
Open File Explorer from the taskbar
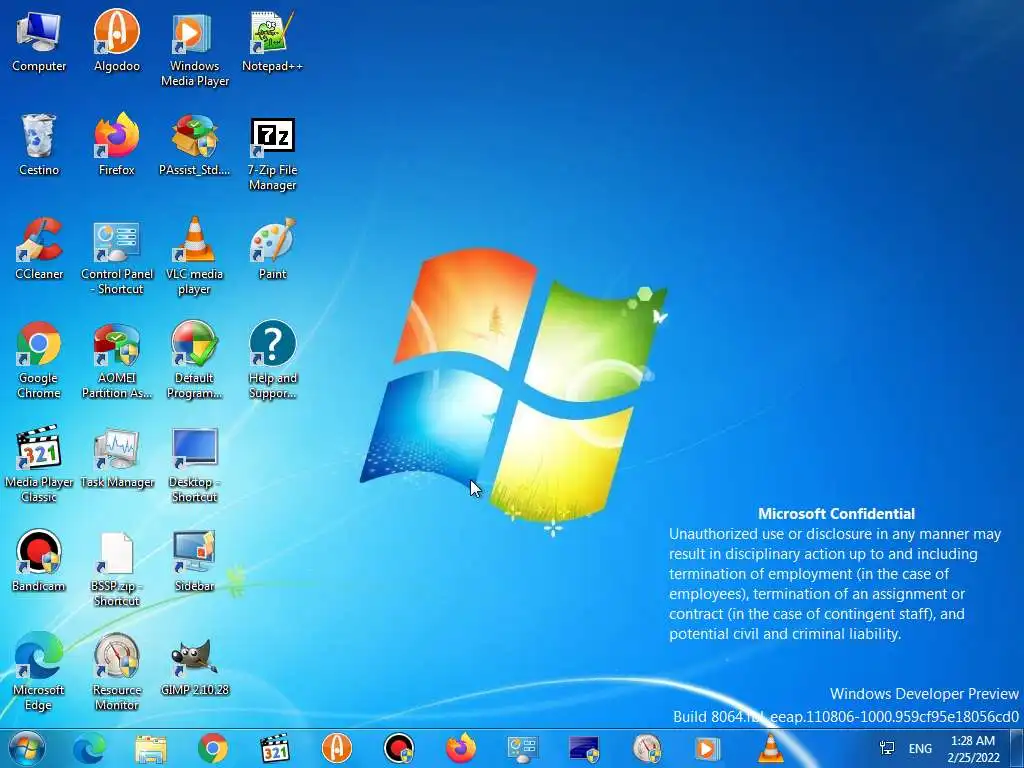point(150,748)
